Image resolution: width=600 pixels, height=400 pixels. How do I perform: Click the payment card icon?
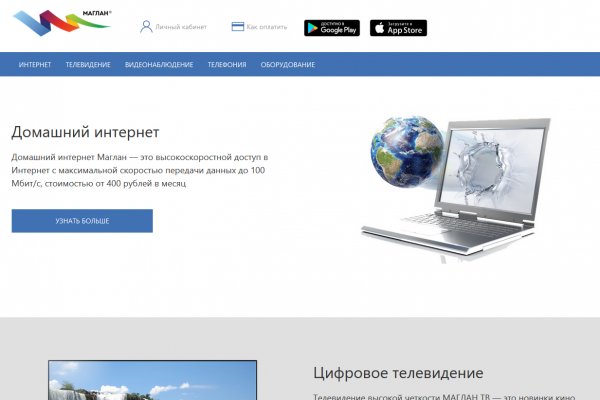click(x=237, y=27)
